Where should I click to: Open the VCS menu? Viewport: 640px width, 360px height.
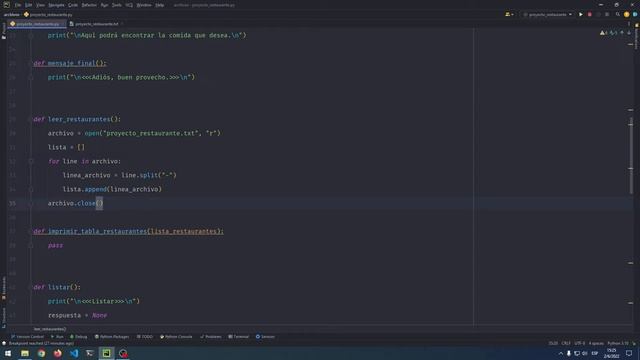[x=129, y=5]
